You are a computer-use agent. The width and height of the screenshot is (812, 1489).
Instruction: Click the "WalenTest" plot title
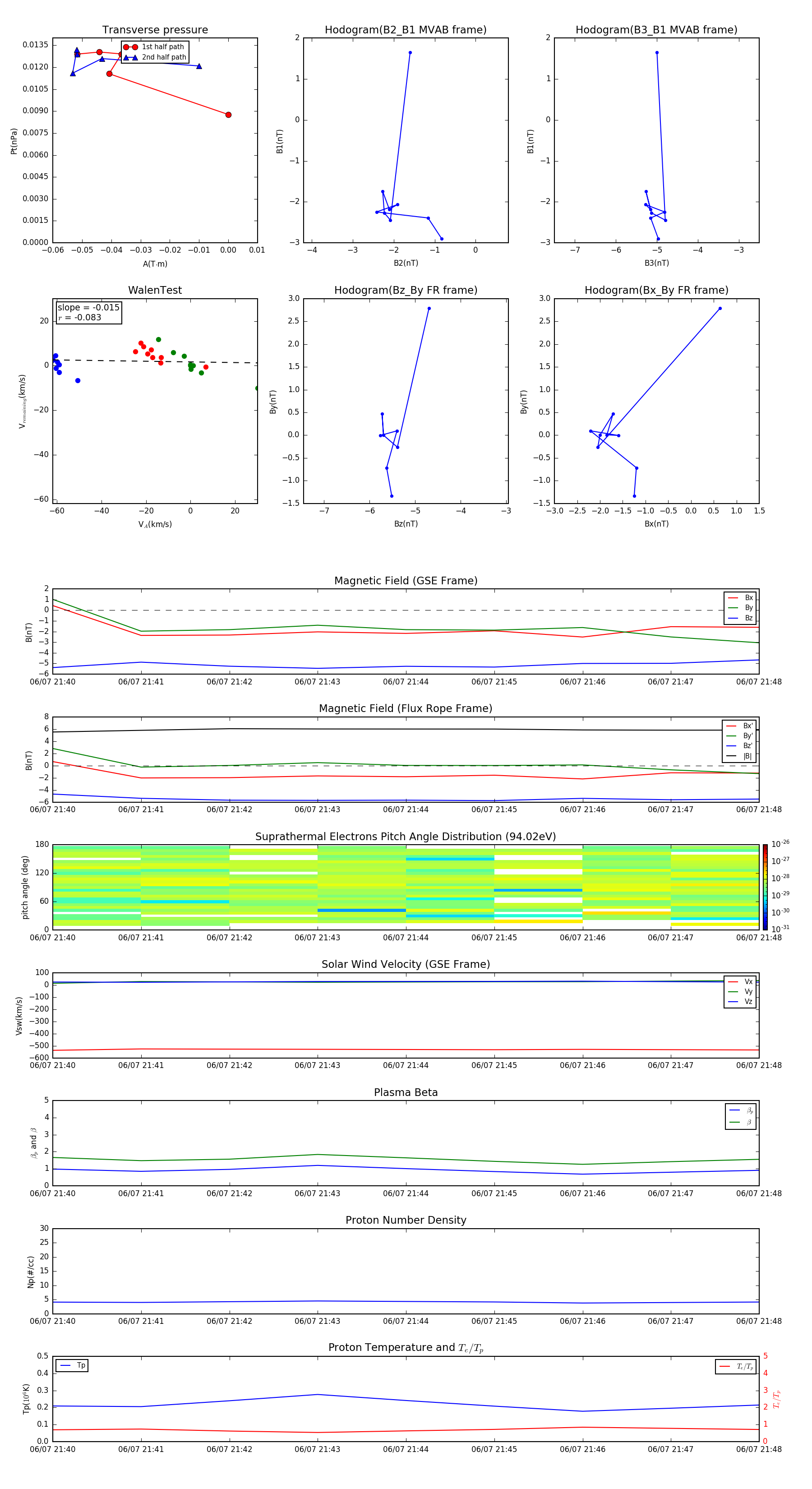[x=155, y=290]
